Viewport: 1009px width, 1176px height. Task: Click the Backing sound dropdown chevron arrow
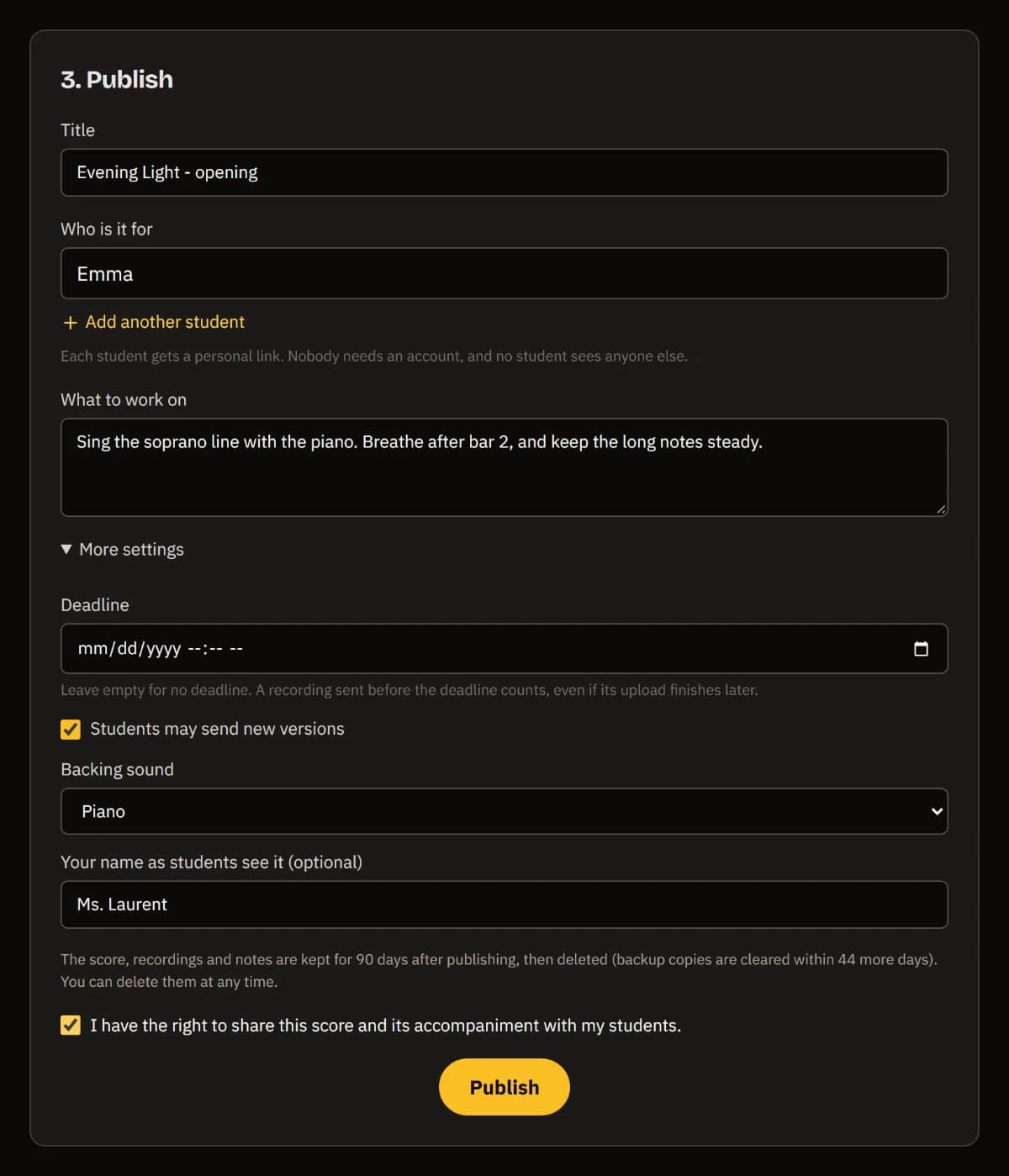click(x=937, y=811)
